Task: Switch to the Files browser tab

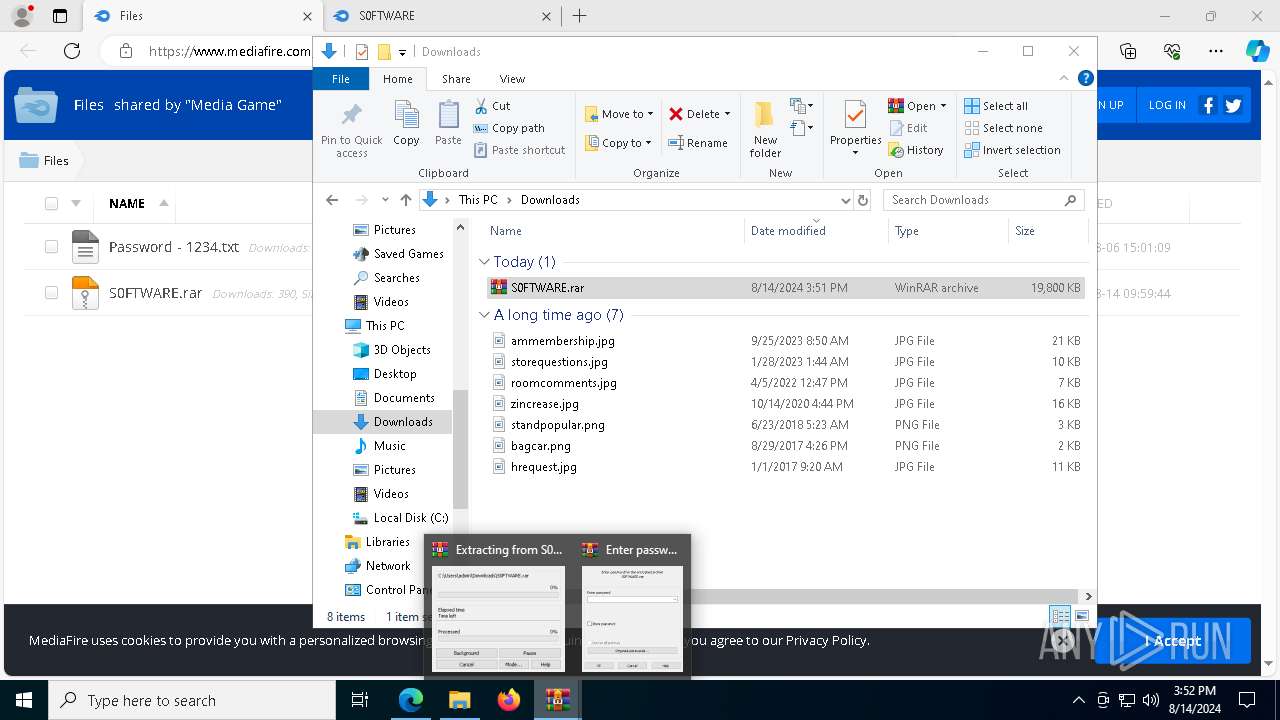Action: point(203,16)
